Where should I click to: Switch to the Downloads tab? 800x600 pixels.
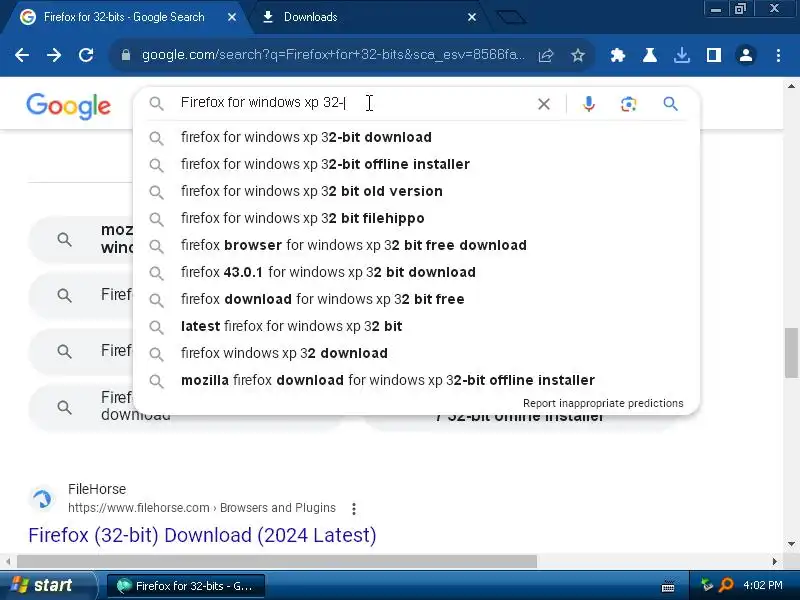point(369,17)
